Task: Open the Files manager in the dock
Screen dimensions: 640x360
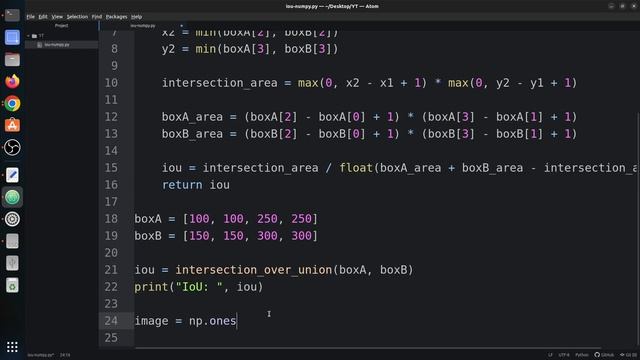Action: 12,60
